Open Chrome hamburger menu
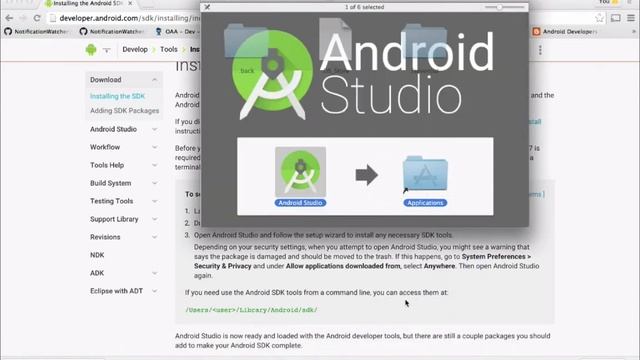Screen dimensions: 640x360 click(x=631, y=18)
